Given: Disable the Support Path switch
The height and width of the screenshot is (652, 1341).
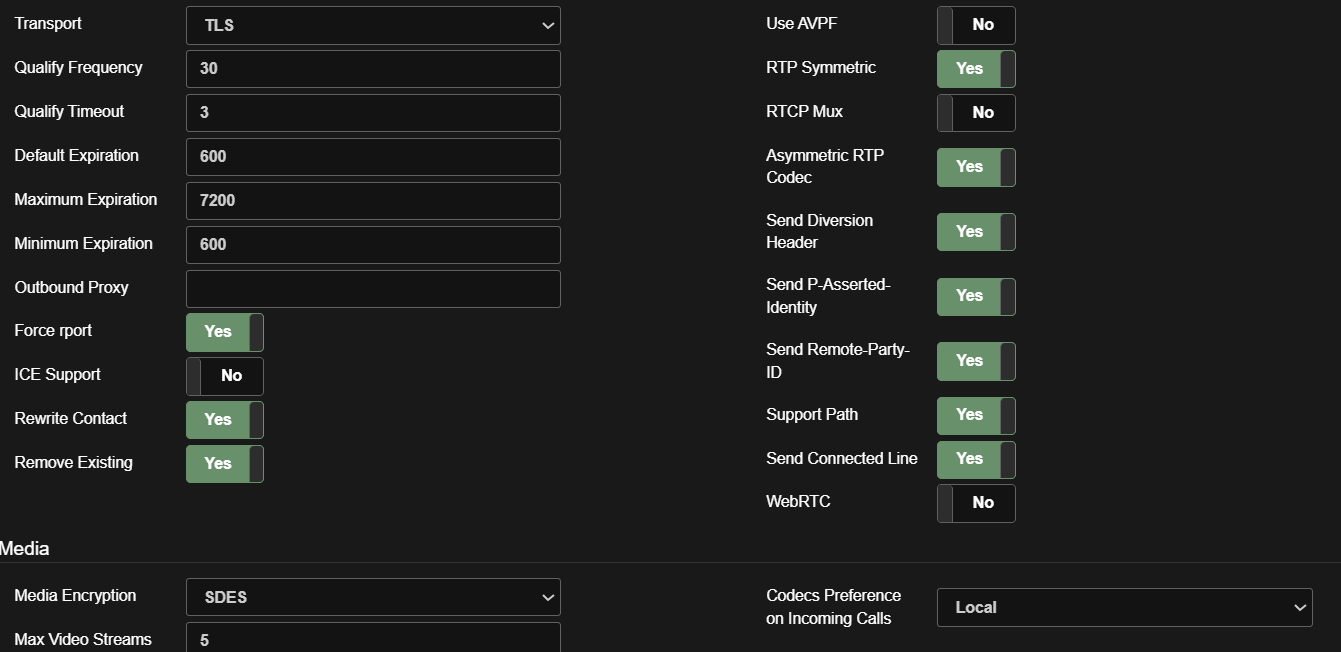Looking at the screenshot, I should 975,415.
